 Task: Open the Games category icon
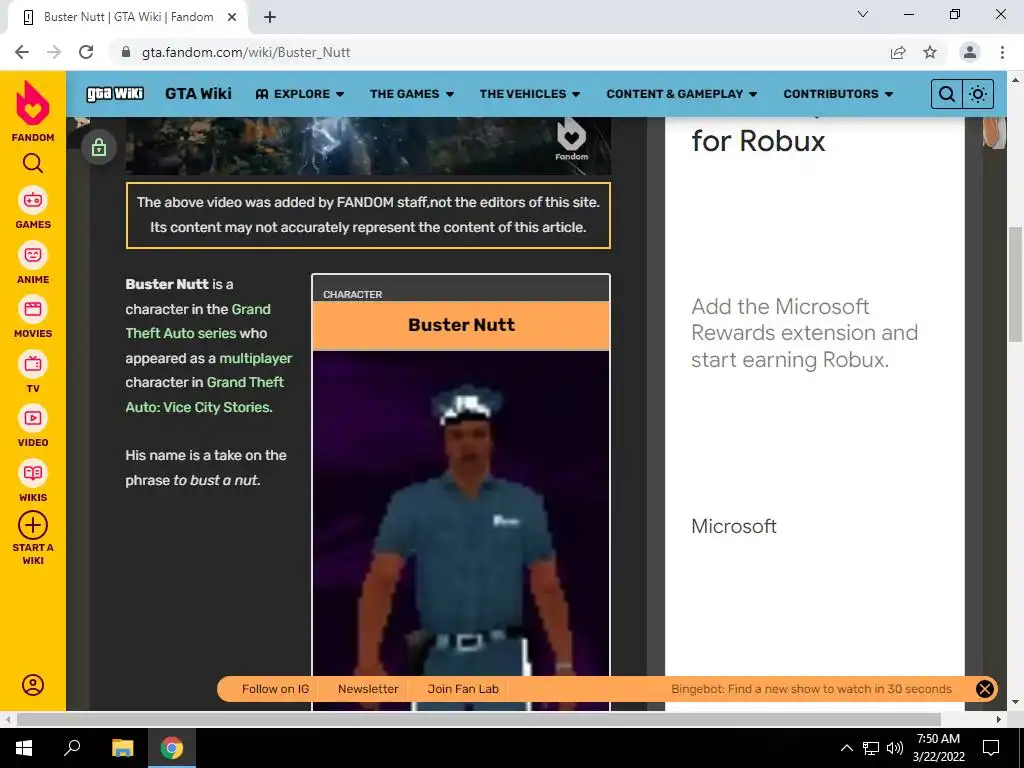(x=33, y=200)
